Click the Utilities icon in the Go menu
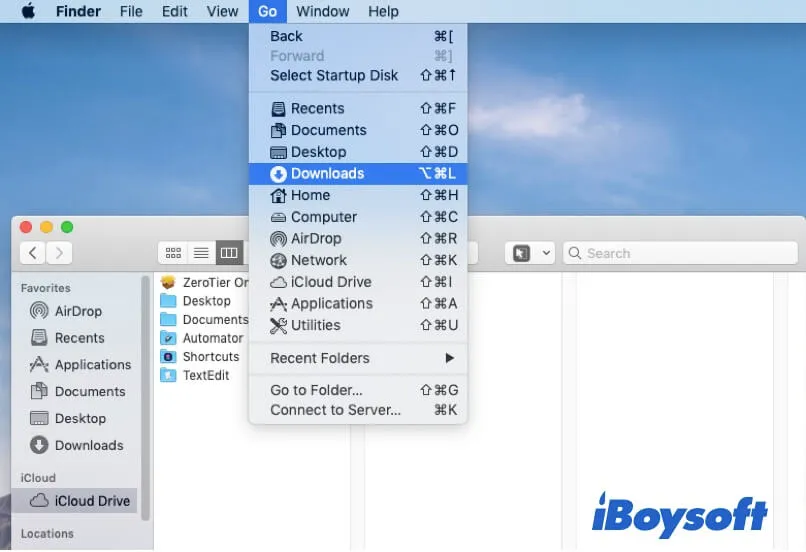 [x=279, y=326]
